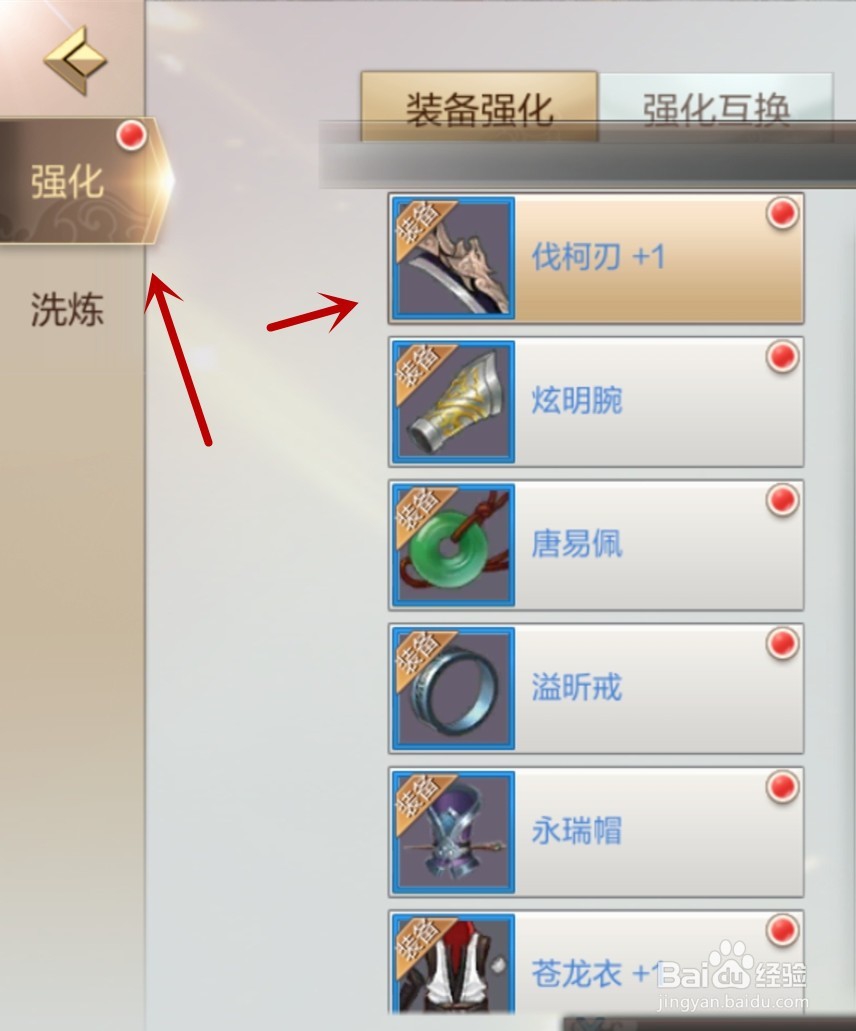This screenshot has width=856, height=1031.
Task: Select the 伐柯刃 blade equipment icon
Action: coord(454,258)
